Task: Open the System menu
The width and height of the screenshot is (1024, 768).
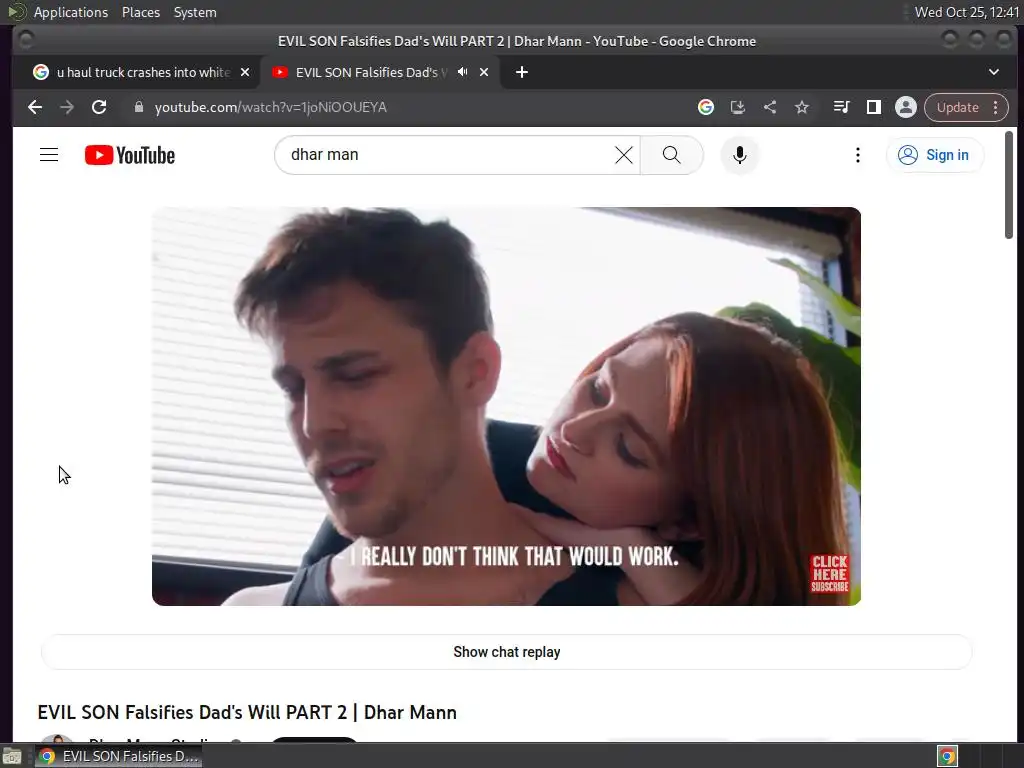Action: 195,12
